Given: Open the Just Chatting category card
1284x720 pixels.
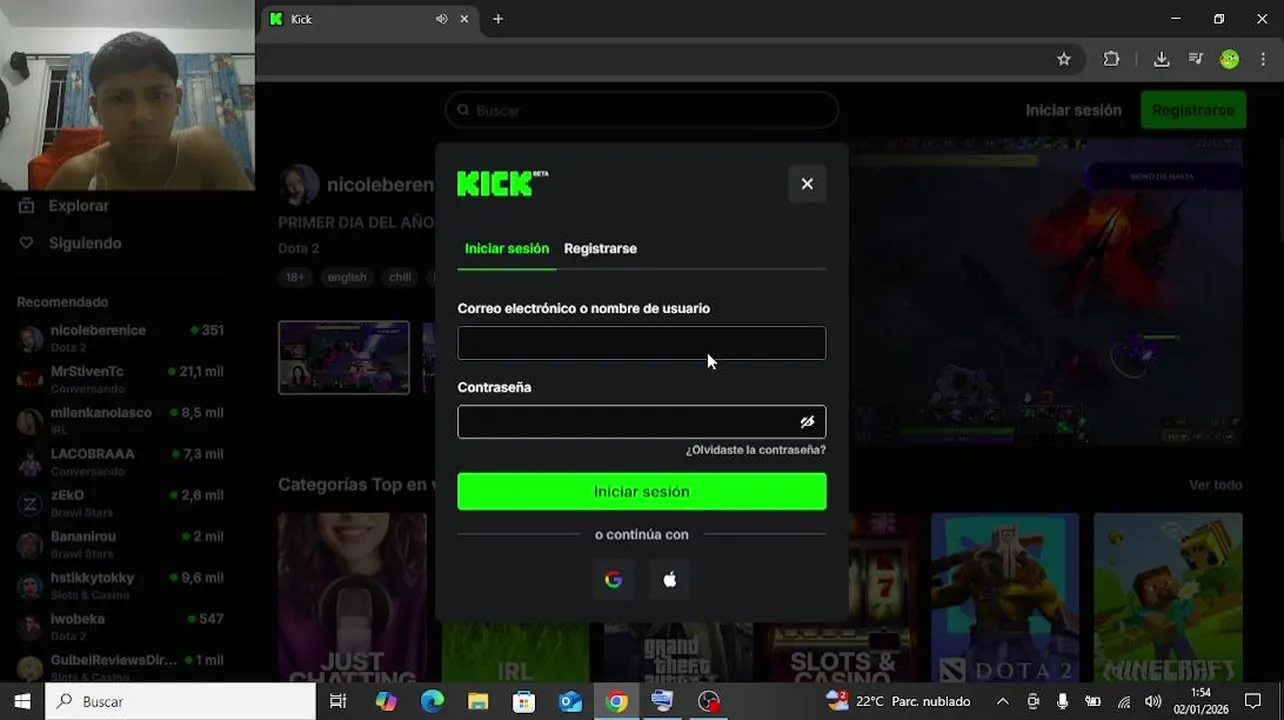Looking at the screenshot, I should [352, 597].
